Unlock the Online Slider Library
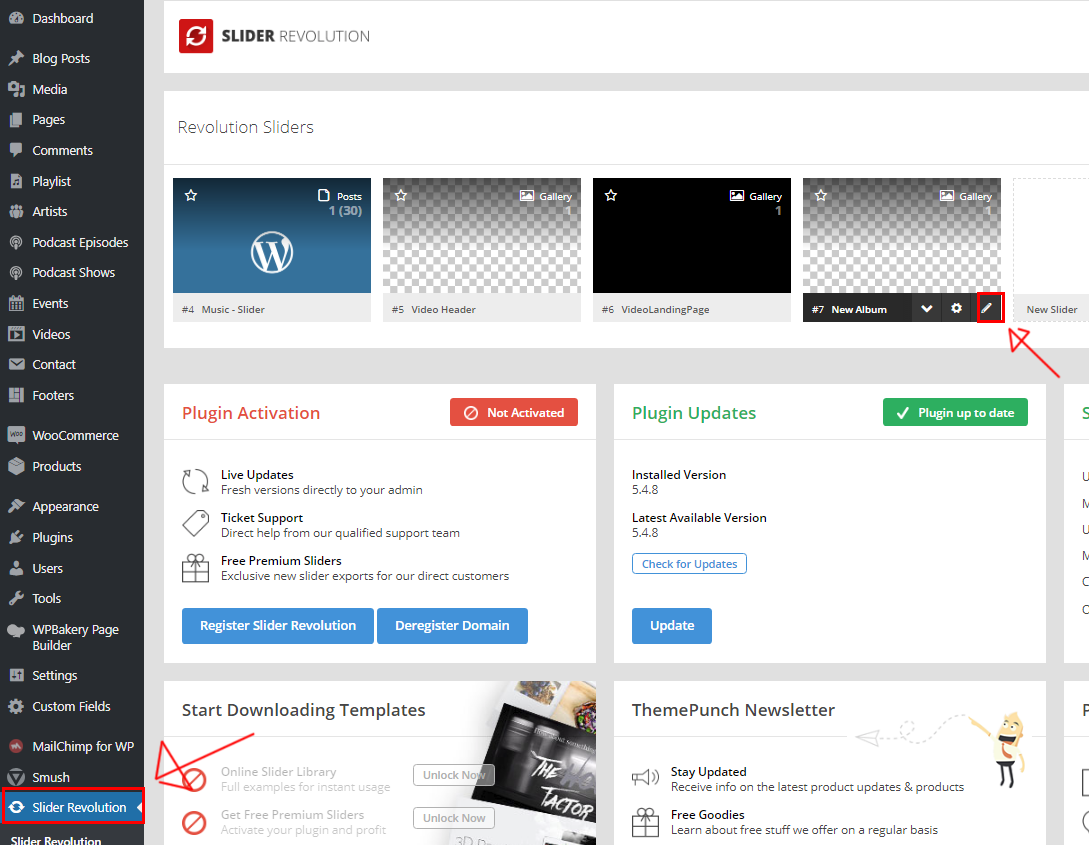1089x845 pixels. click(454, 775)
